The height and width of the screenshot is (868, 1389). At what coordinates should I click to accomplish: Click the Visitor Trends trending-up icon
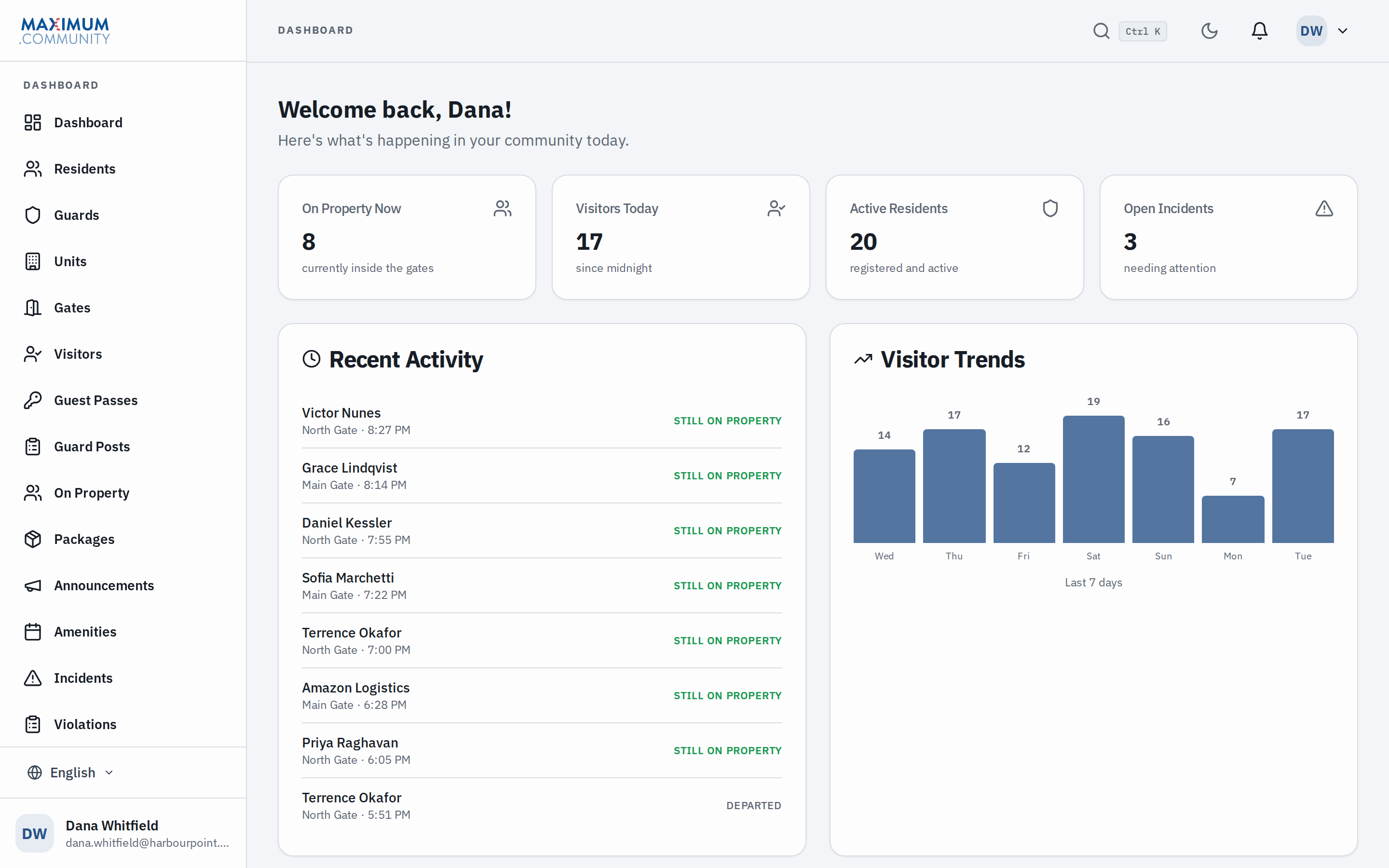(x=863, y=359)
